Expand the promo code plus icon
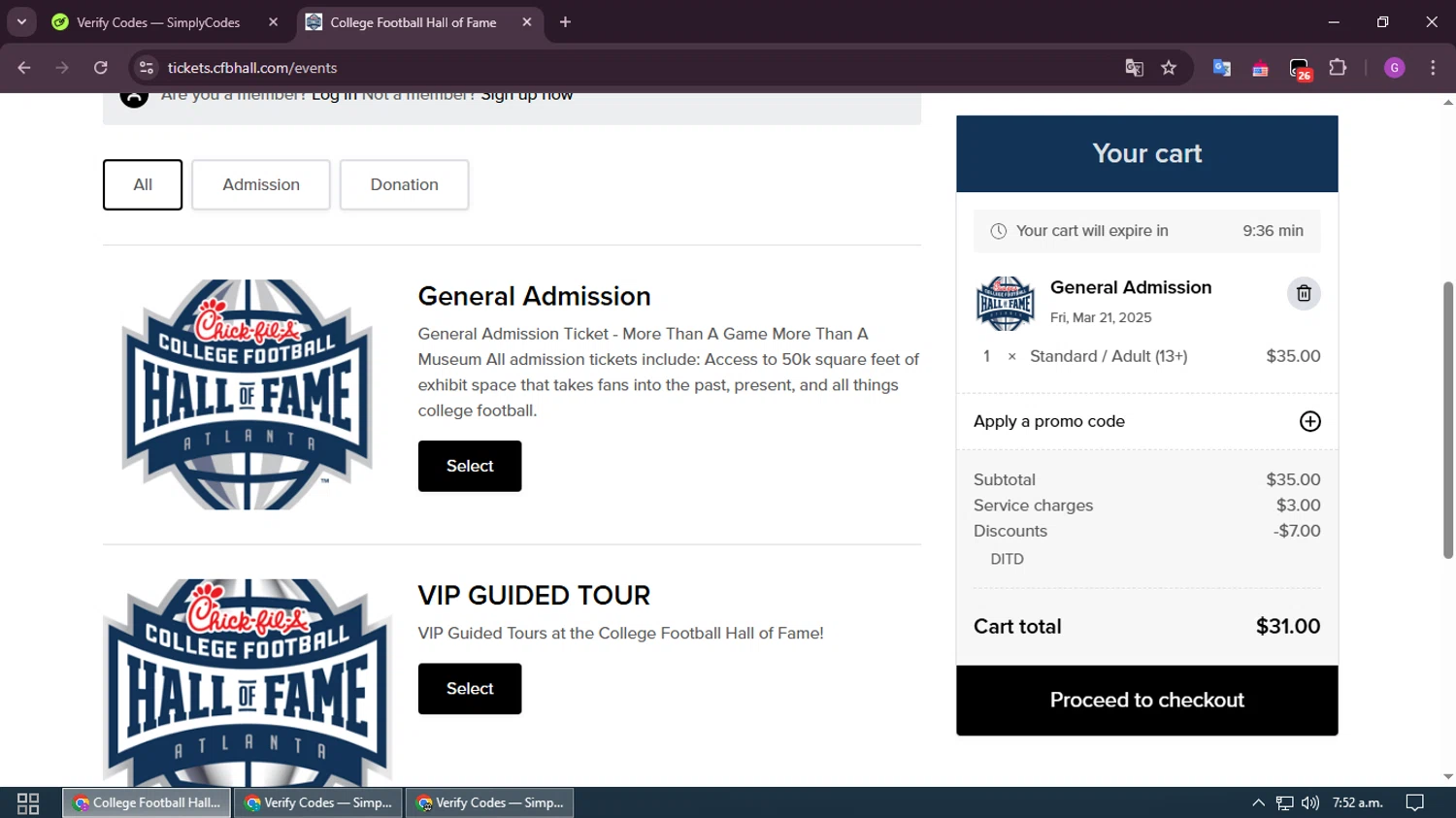The width and height of the screenshot is (1456, 818). [x=1309, y=421]
